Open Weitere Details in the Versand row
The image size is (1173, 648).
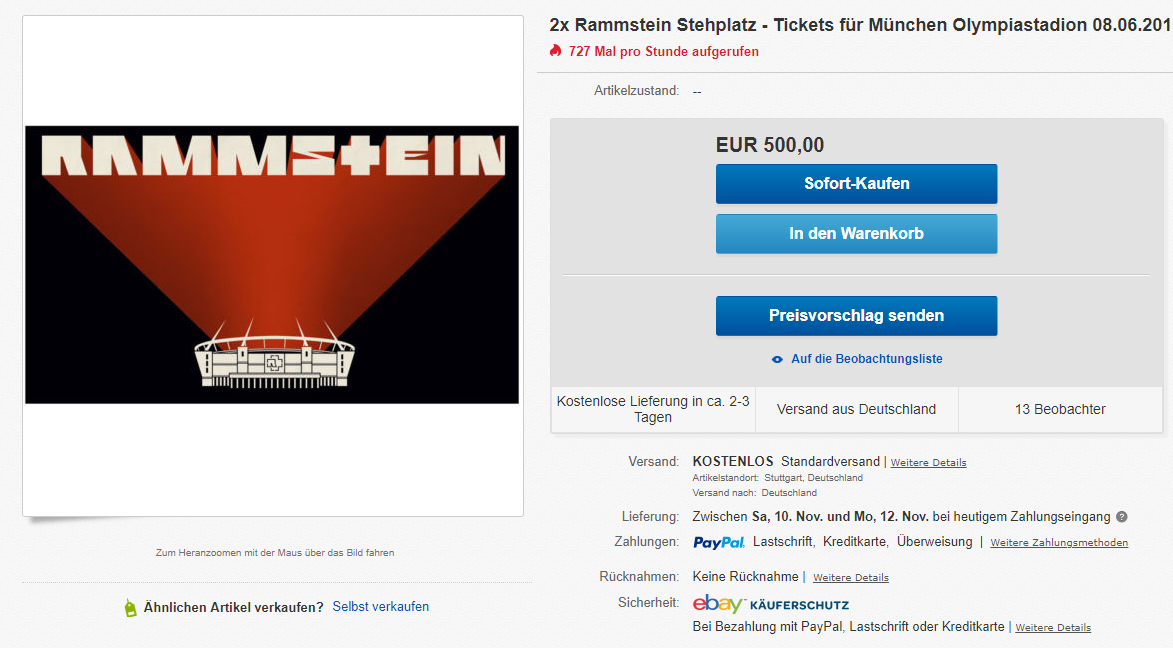[928, 463]
